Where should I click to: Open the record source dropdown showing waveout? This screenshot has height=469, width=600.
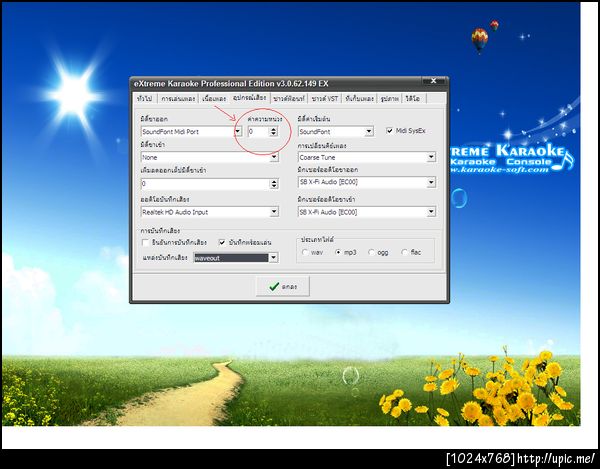point(236,258)
